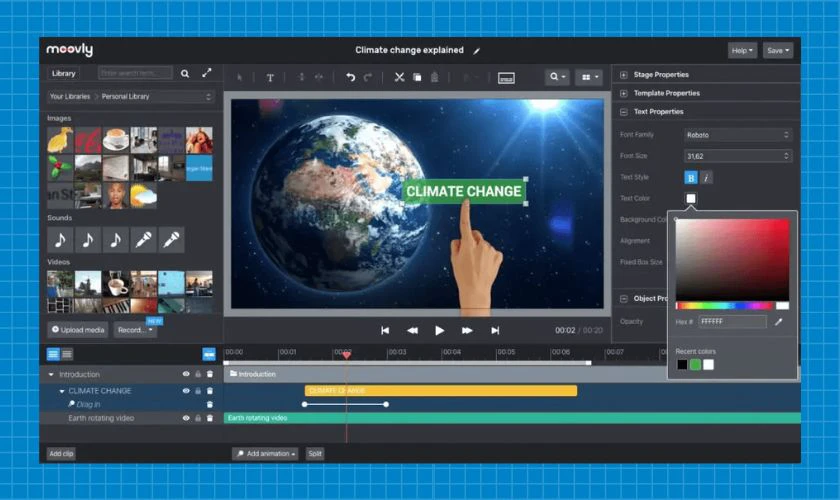840x500 pixels.
Task: Hide the CLIMATE CHANGE layer with eye icon
Action: click(x=186, y=391)
